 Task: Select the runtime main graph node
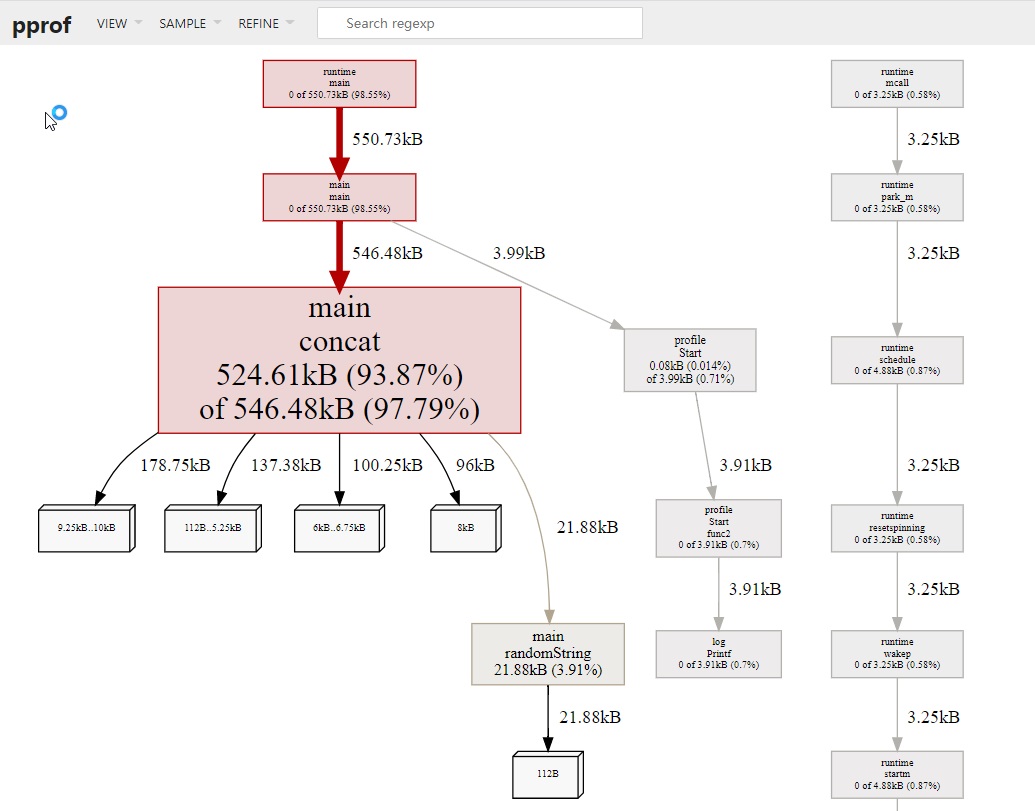[339, 84]
